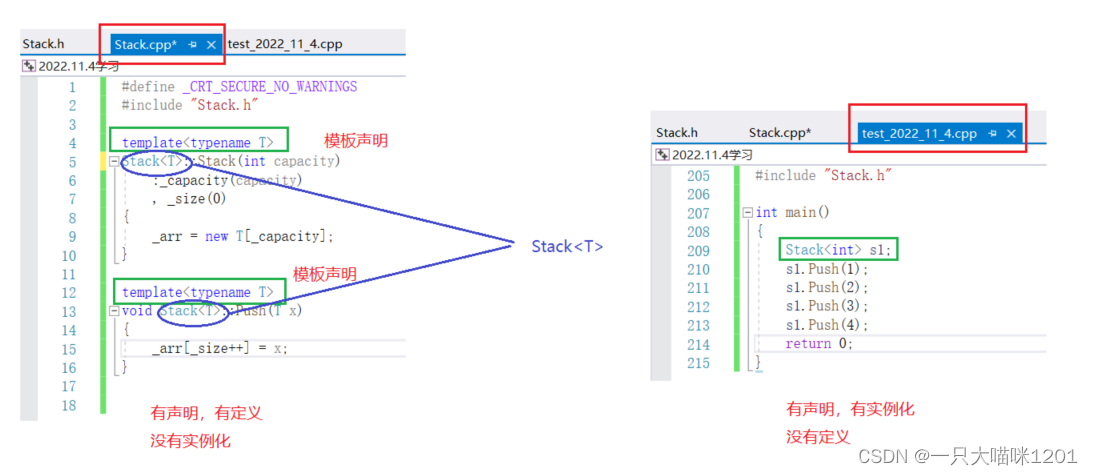Close the active Stack.cpp* tab
Viewport: 1093px width, 475px height.
(212, 45)
